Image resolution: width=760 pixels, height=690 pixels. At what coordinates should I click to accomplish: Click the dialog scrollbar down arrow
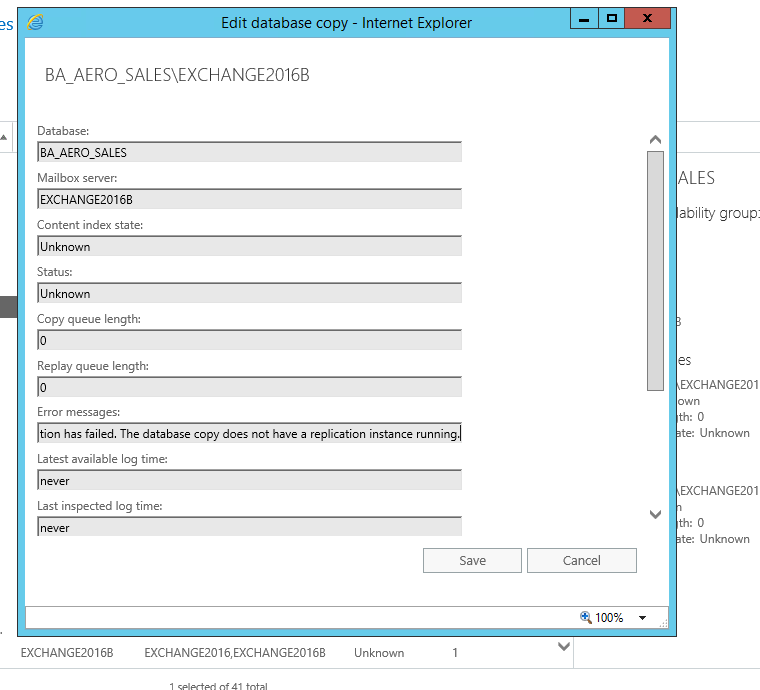pyautogui.click(x=655, y=514)
